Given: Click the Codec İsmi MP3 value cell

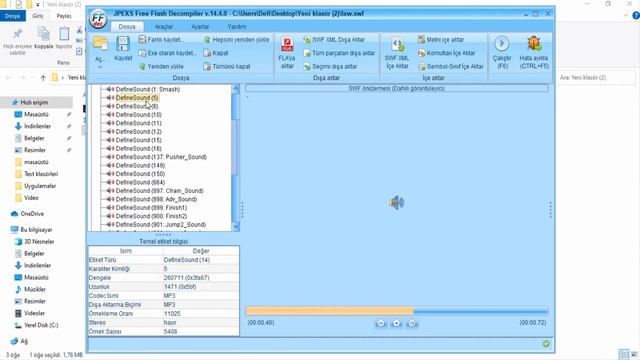Looking at the screenshot, I should 201,296.
